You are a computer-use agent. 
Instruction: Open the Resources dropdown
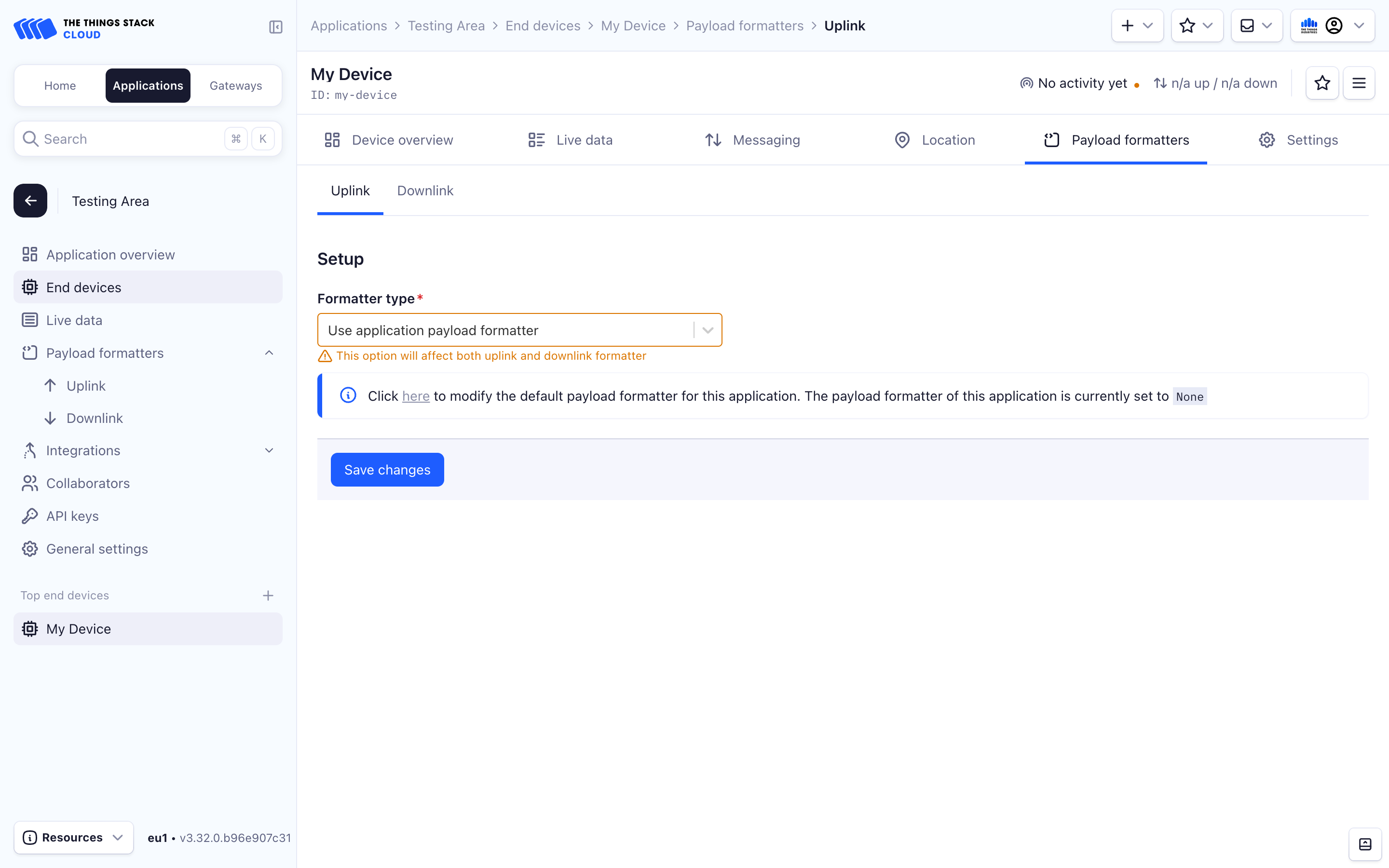coord(73,838)
